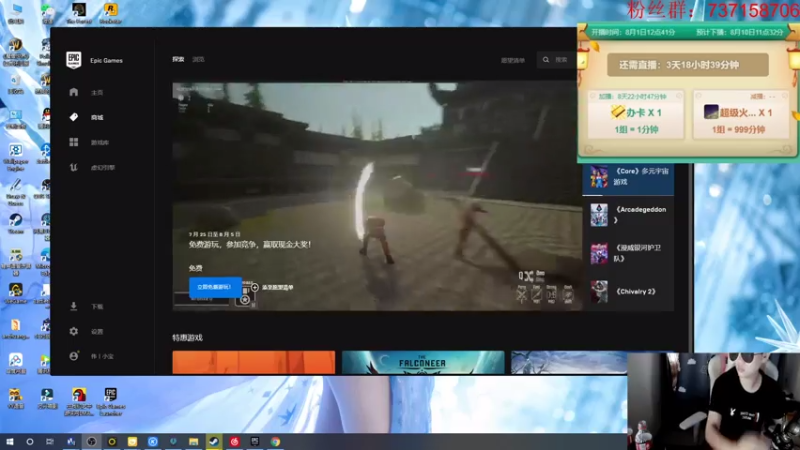Open The Hunter desktop shortcut
The height and width of the screenshot is (450, 800).
(x=79, y=13)
